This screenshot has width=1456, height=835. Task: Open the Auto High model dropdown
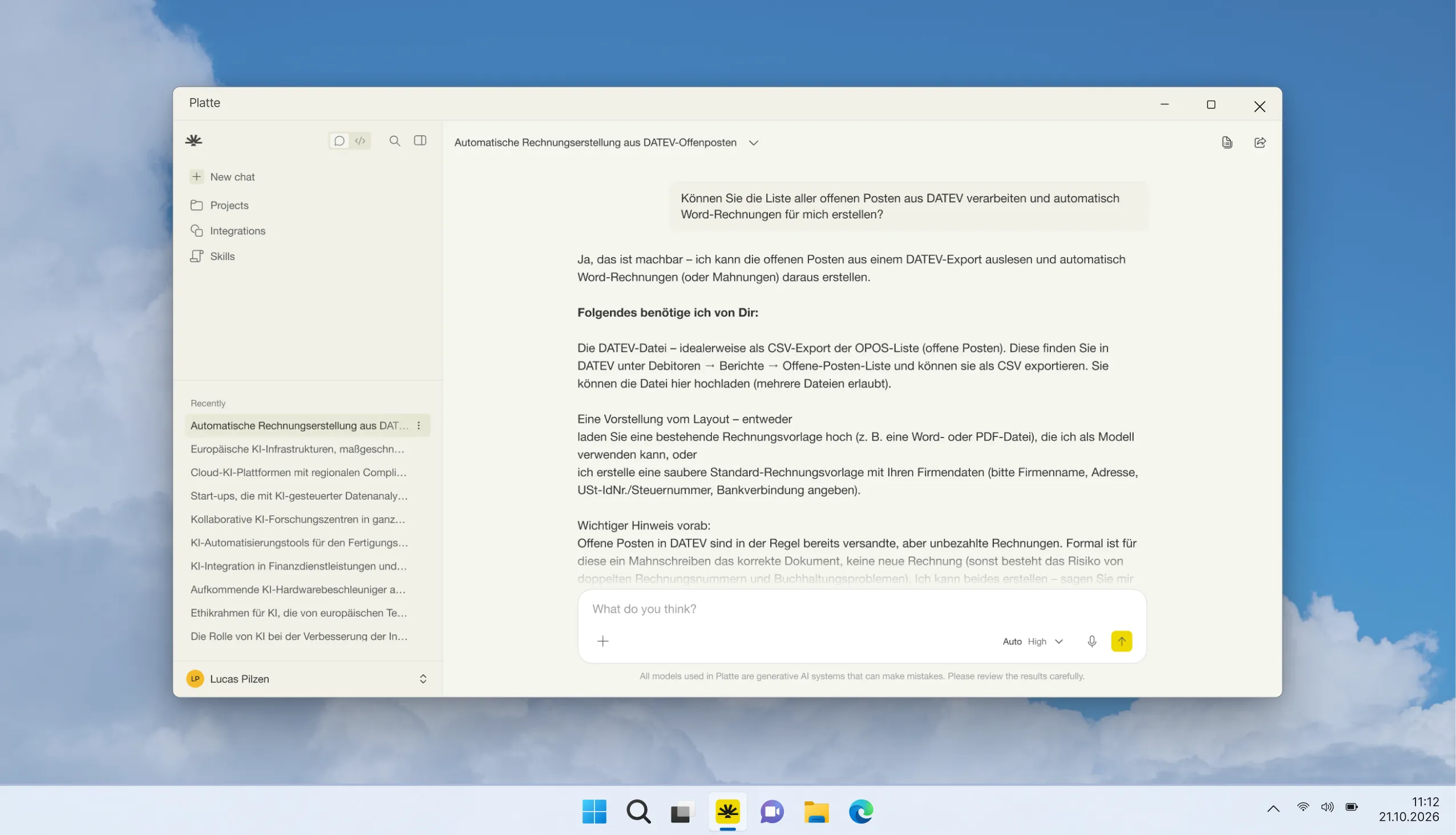click(x=1033, y=642)
